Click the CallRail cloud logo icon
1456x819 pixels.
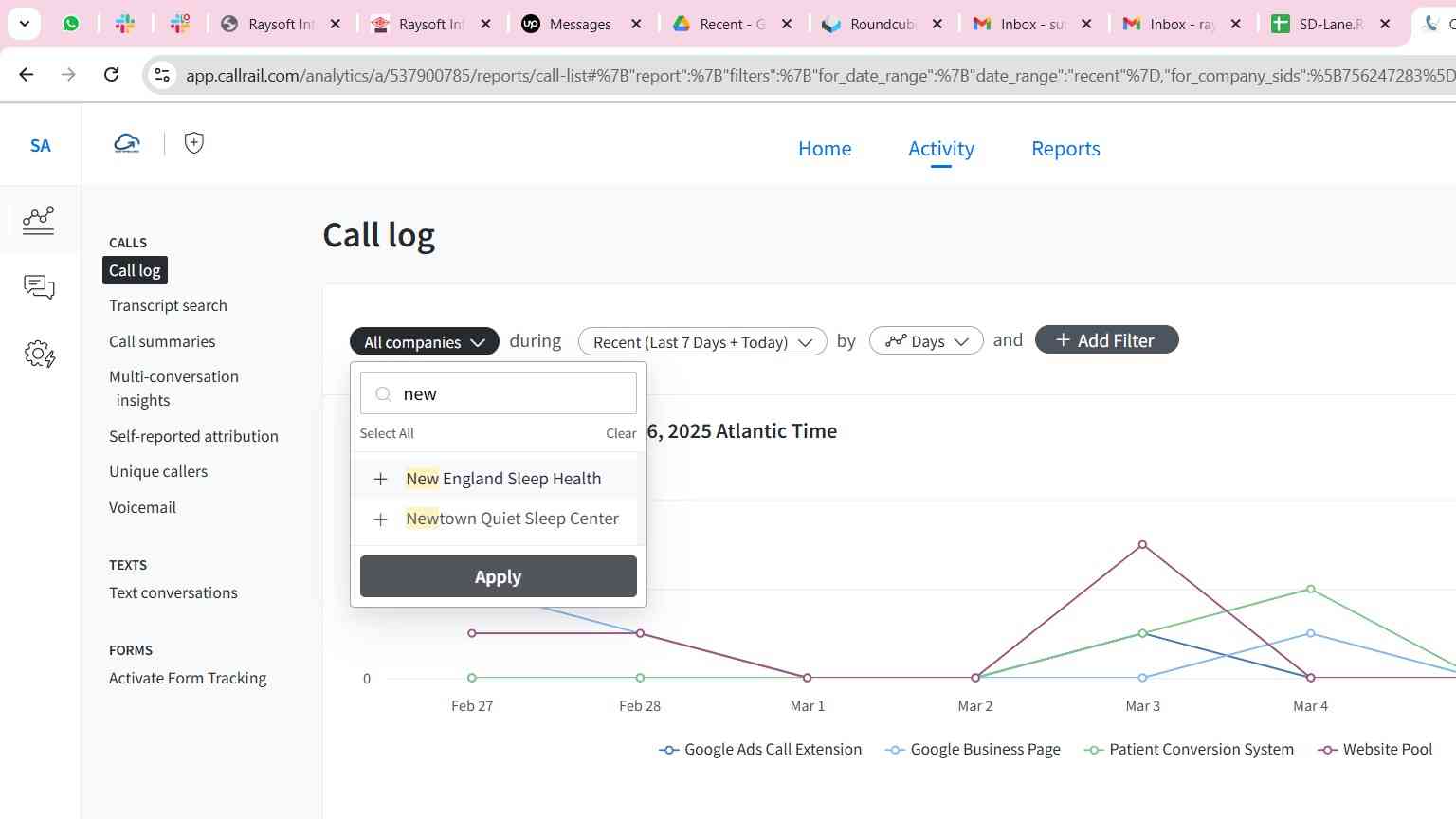click(127, 143)
